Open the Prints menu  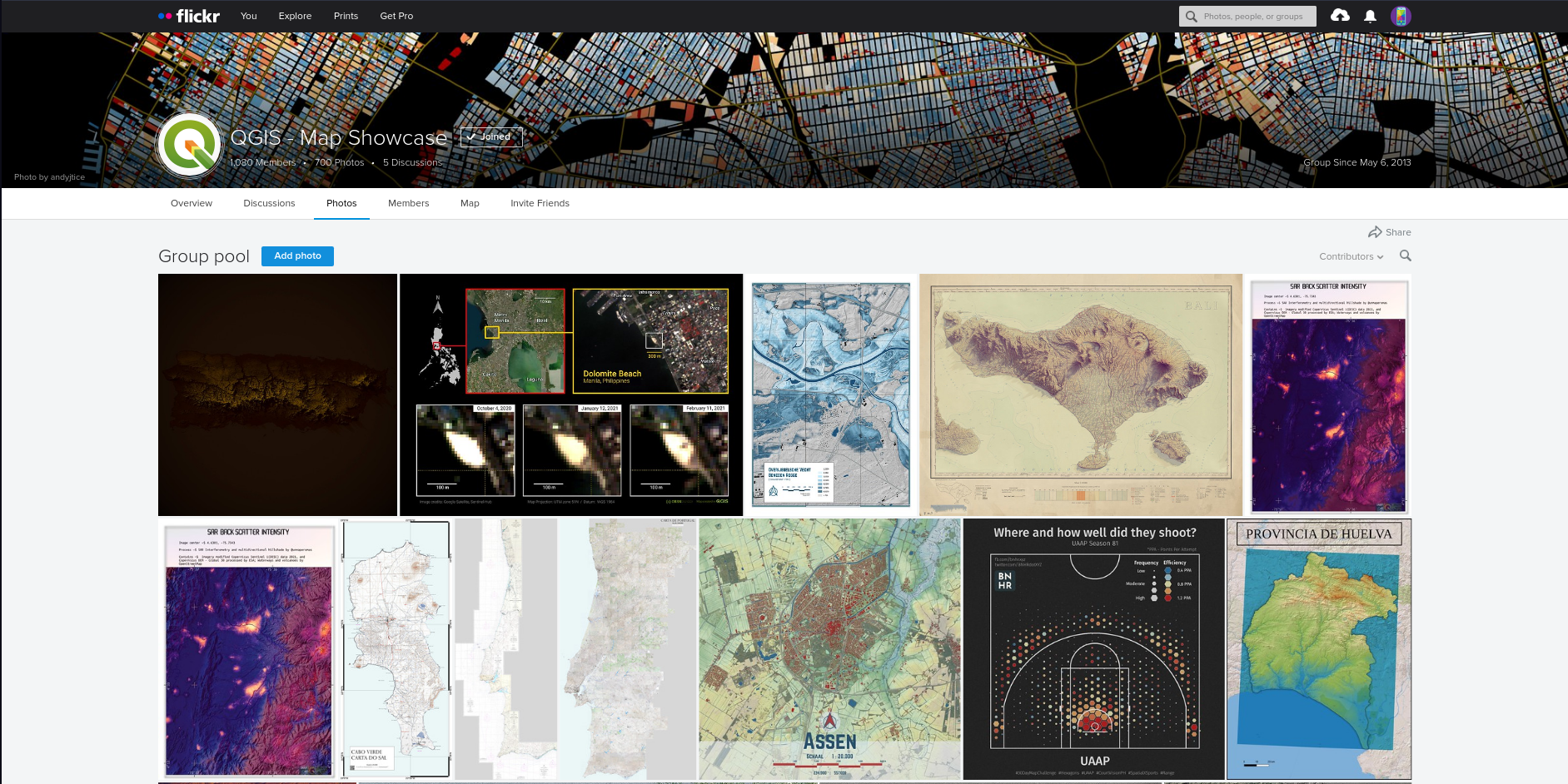[346, 16]
